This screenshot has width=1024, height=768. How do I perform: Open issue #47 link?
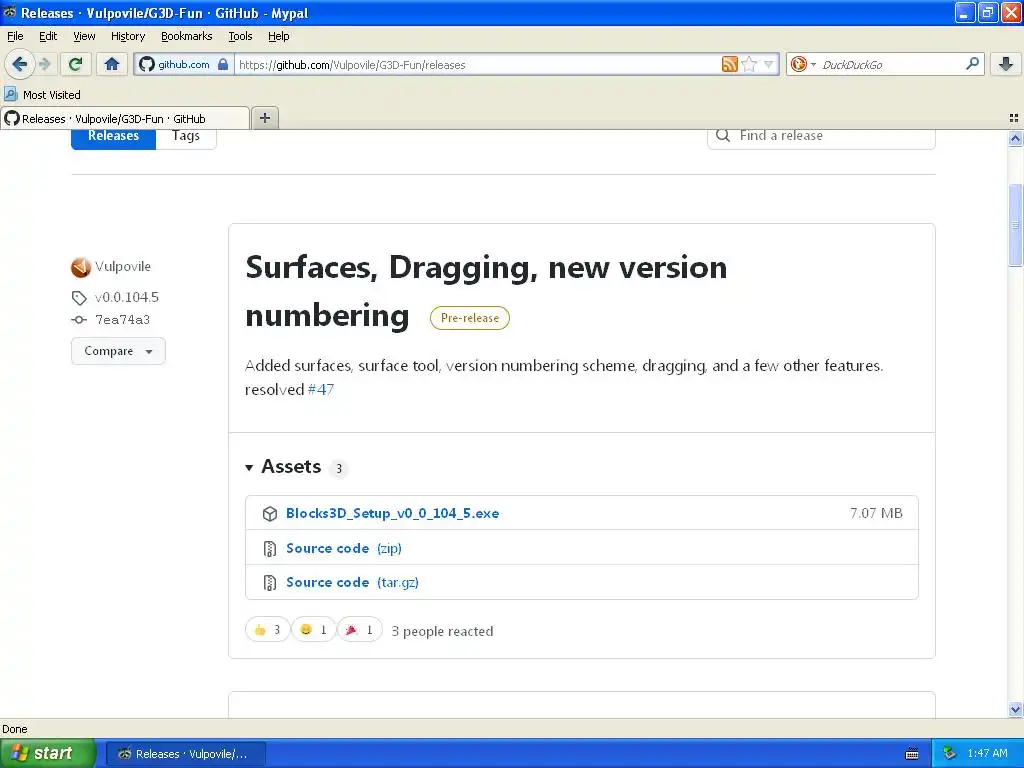click(321, 389)
